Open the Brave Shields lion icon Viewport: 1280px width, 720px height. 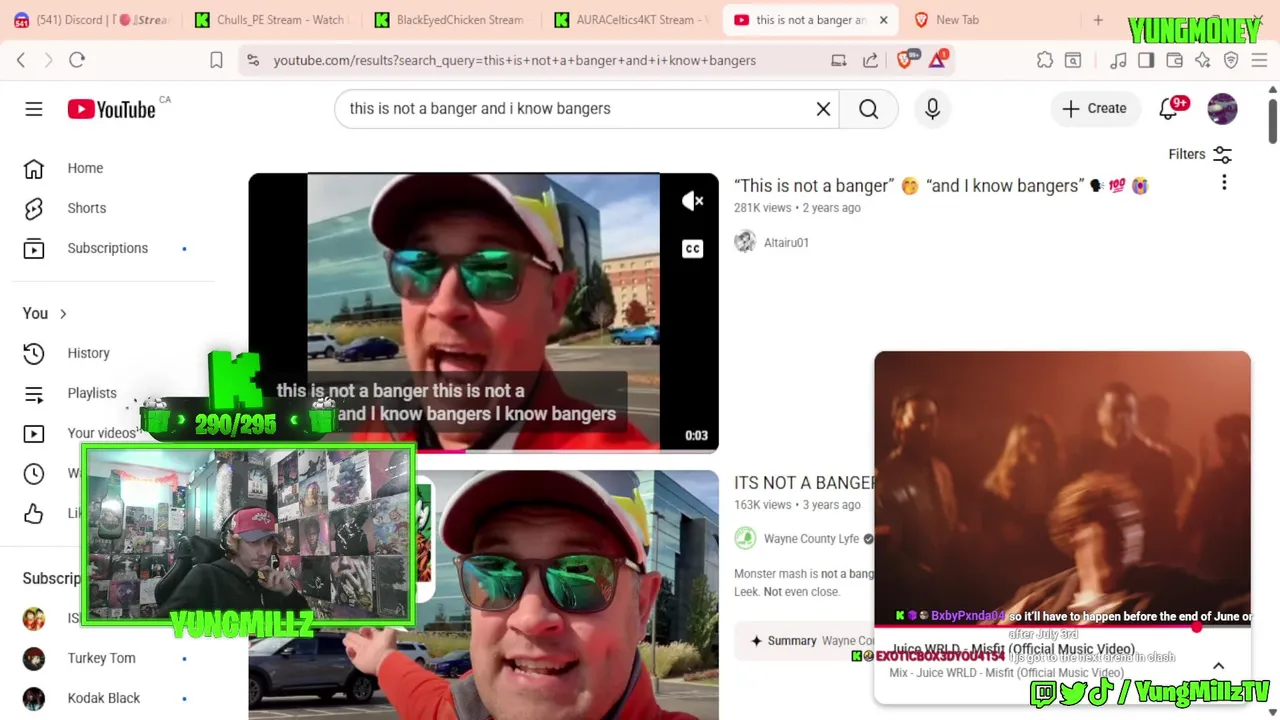point(905,60)
